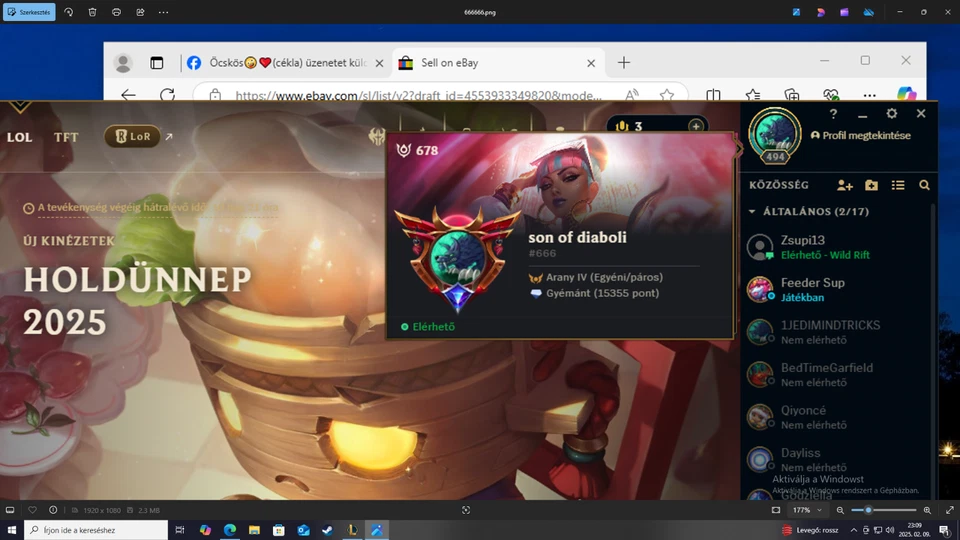
Task: Print the image using the printer icon
Action: [116, 12]
